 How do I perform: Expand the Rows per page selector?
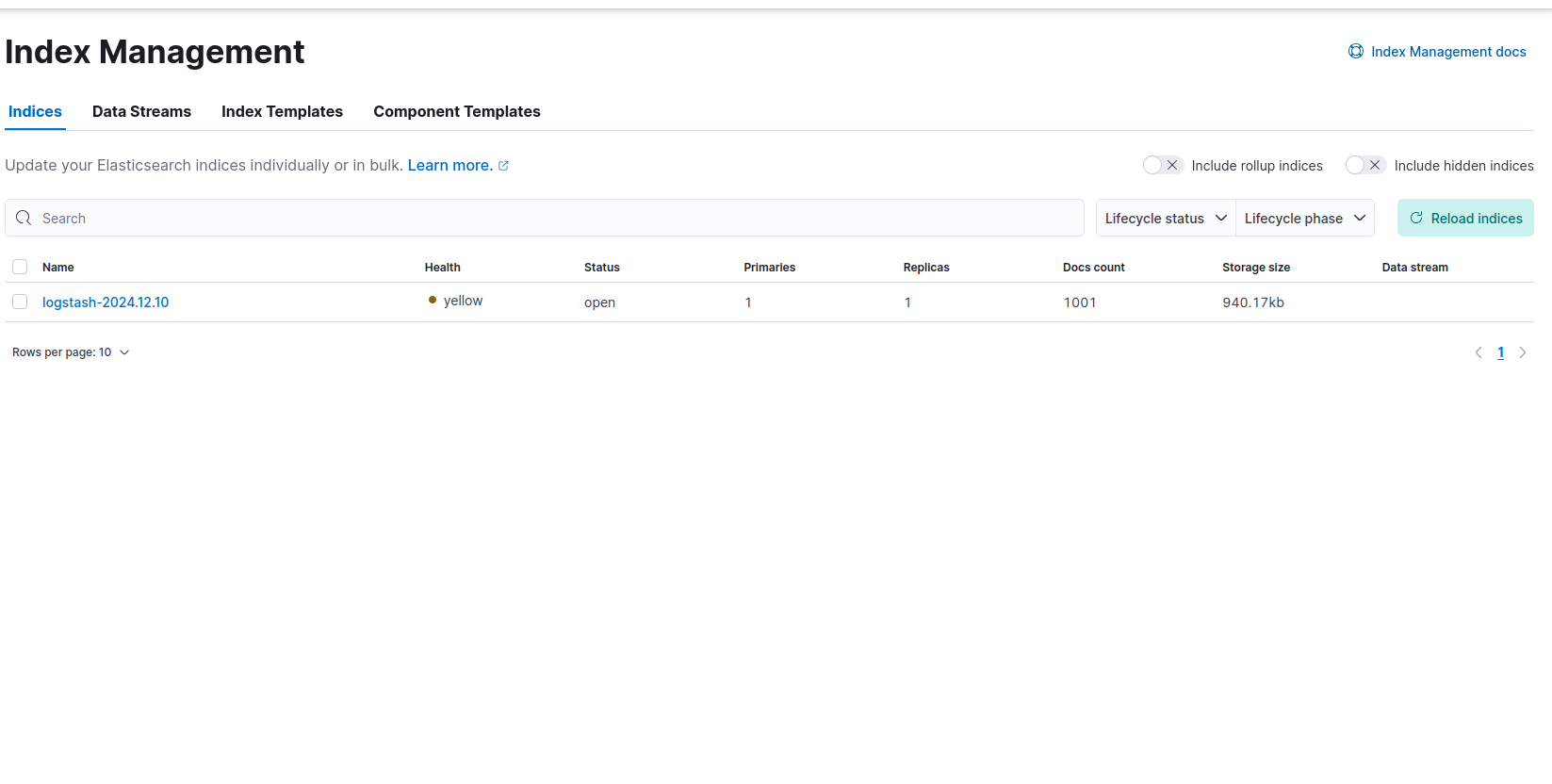pos(71,352)
